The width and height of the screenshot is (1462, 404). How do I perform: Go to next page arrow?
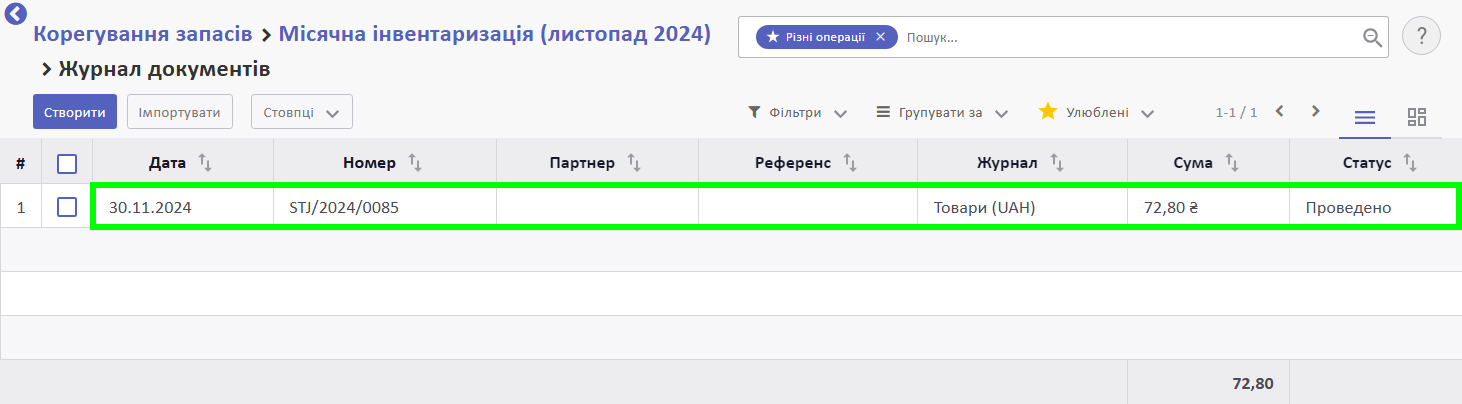click(x=1316, y=111)
